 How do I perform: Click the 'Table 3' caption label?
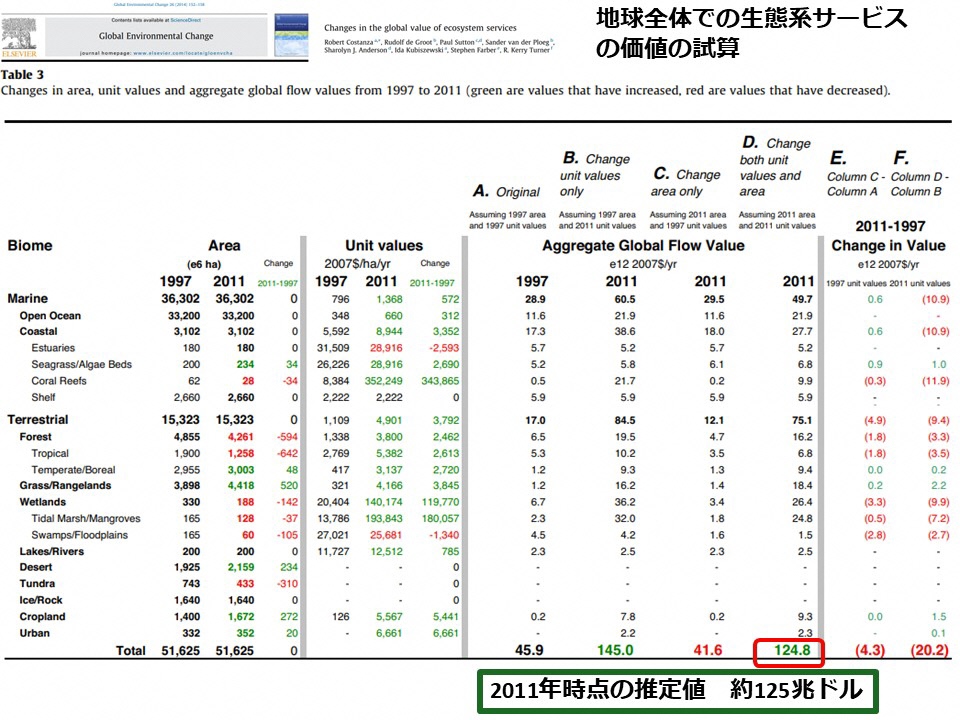pos(22,75)
